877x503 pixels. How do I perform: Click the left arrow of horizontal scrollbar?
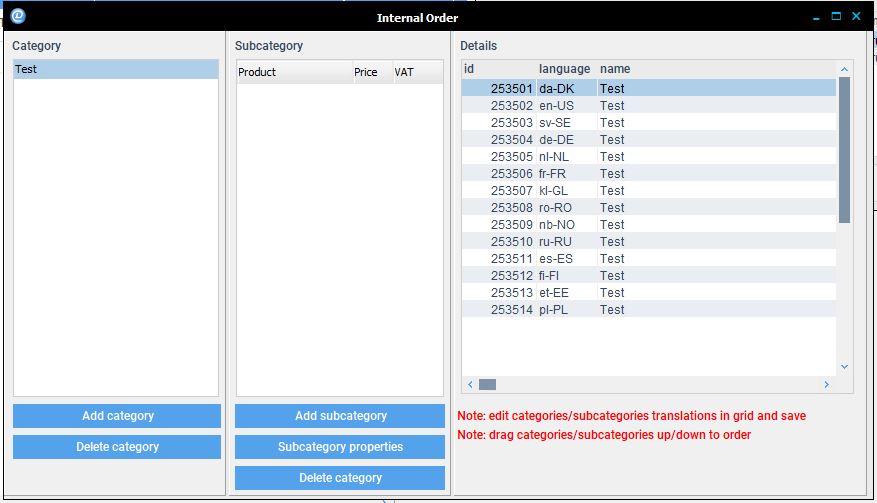pos(470,384)
